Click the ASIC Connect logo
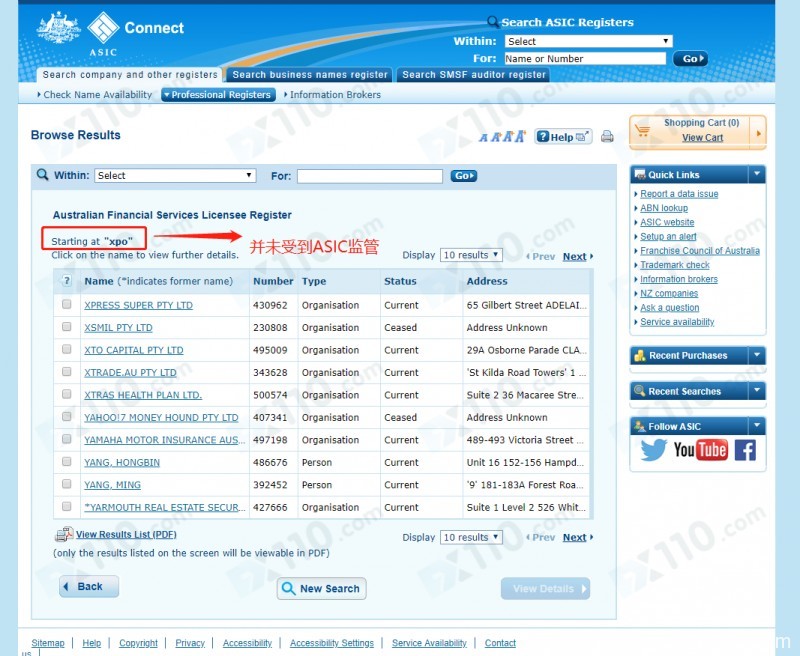Viewport: 800px width, 656px height. [110, 33]
